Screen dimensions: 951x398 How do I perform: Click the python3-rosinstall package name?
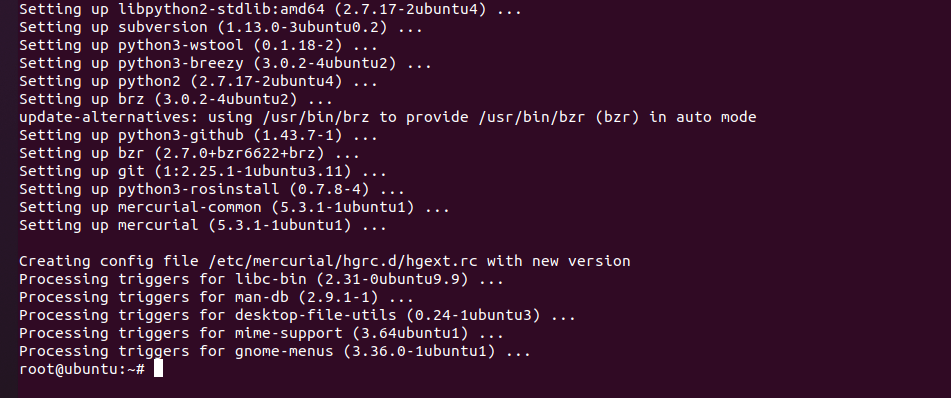[199, 189]
